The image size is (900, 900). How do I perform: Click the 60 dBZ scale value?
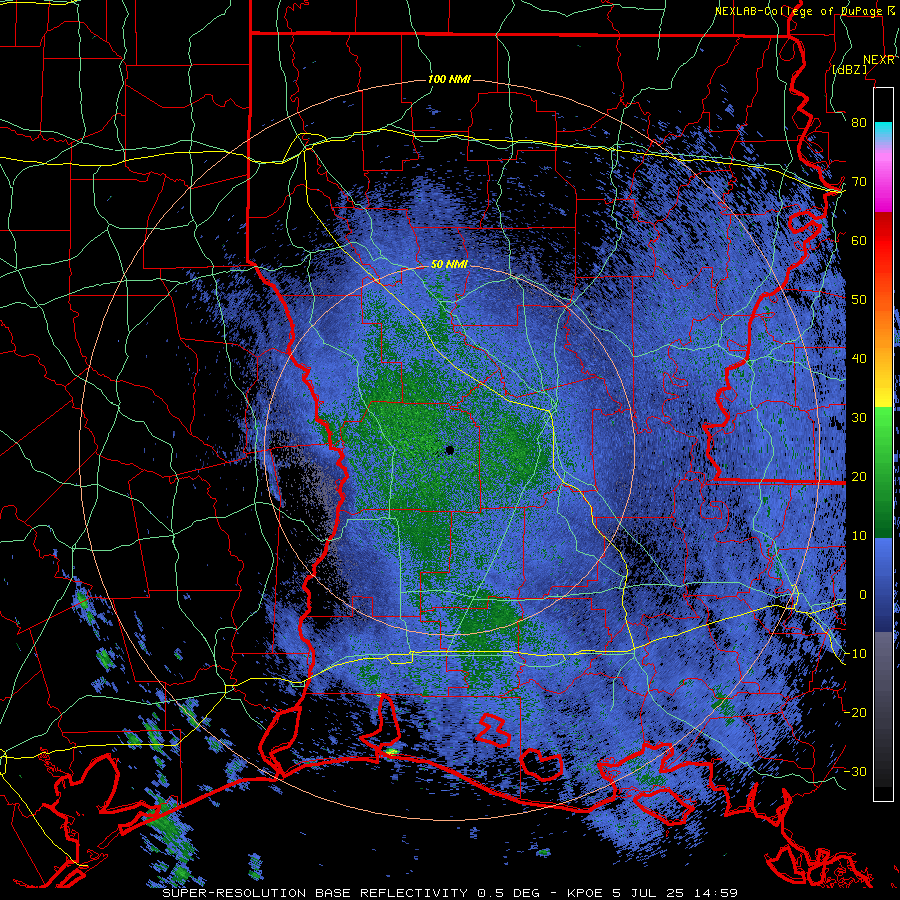(859, 240)
